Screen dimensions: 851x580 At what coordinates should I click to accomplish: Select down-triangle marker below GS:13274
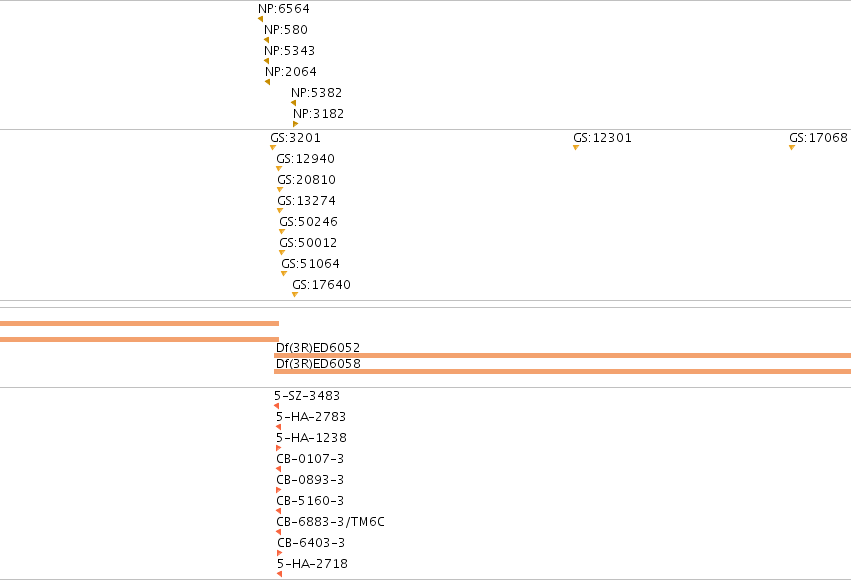280,211
